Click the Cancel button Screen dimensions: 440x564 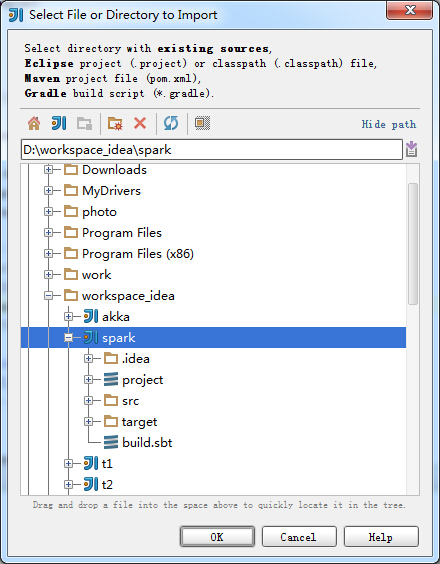299,537
